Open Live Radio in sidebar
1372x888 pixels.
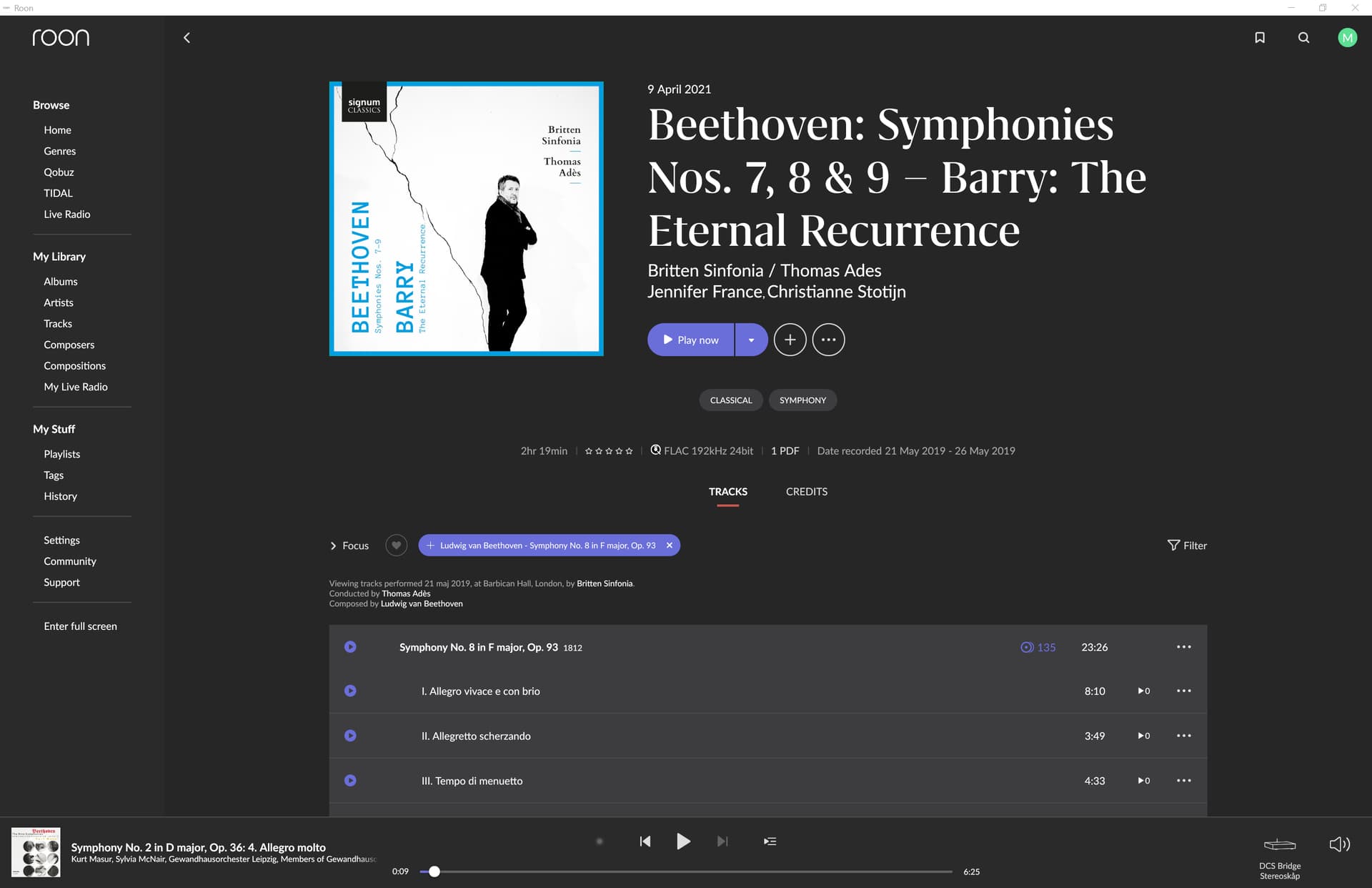pos(66,214)
